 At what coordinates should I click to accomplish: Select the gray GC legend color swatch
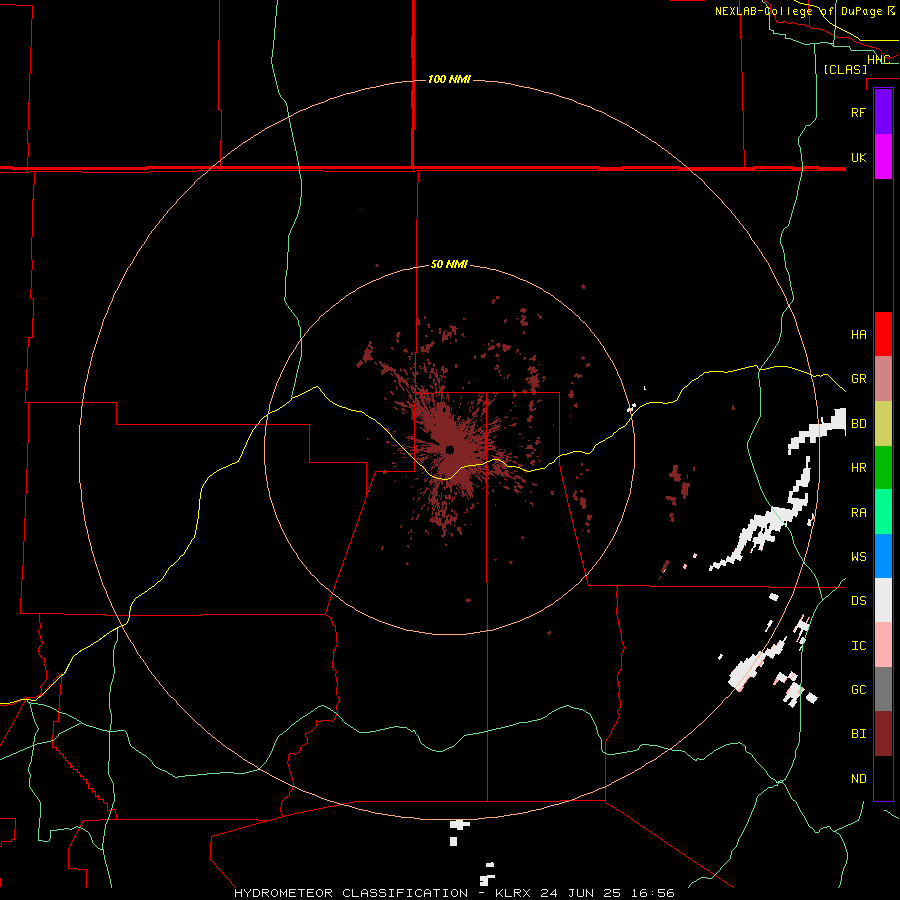pyautogui.click(x=883, y=689)
